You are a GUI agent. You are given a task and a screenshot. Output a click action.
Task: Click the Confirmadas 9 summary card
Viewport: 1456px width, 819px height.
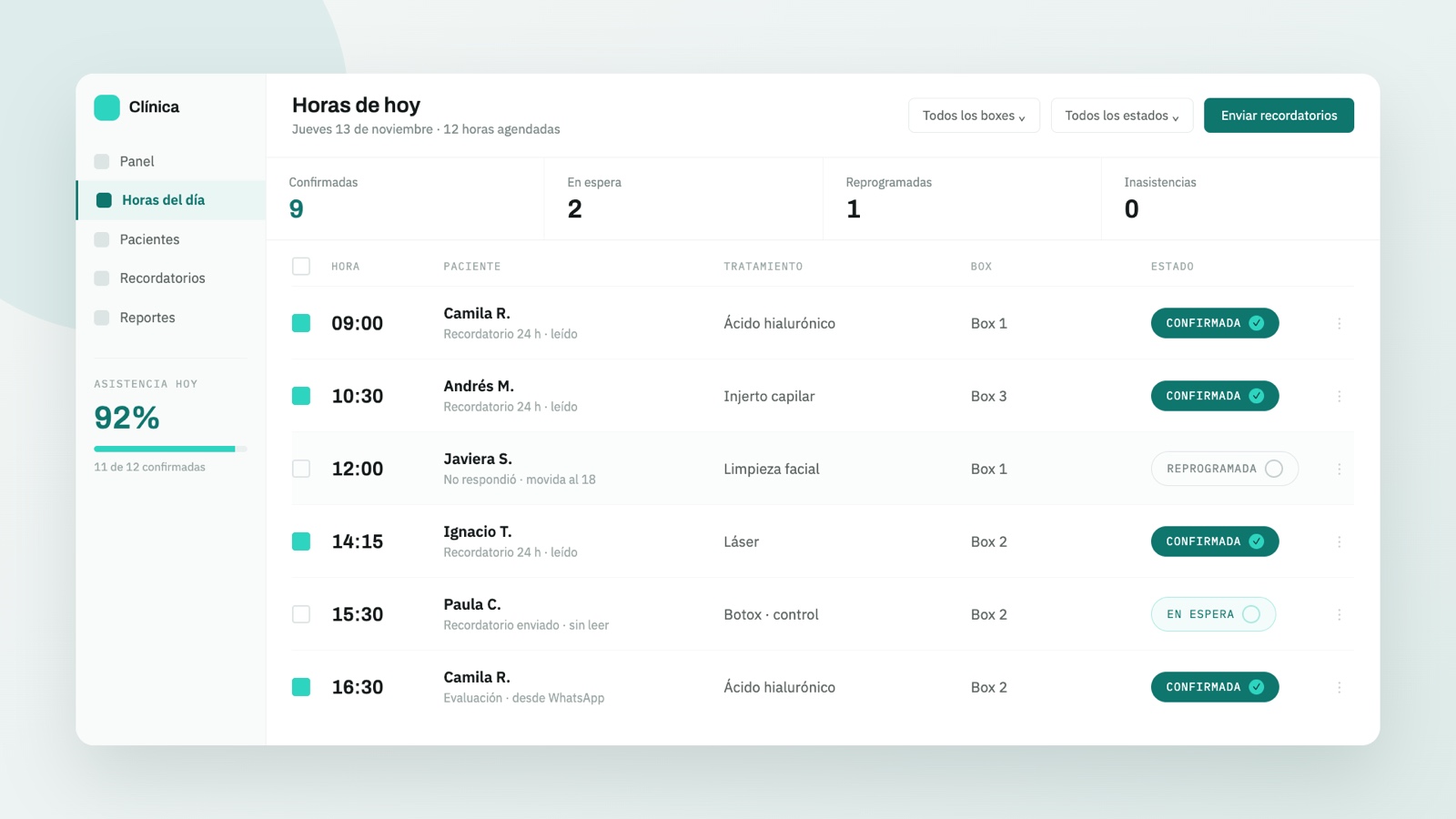coord(405,198)
